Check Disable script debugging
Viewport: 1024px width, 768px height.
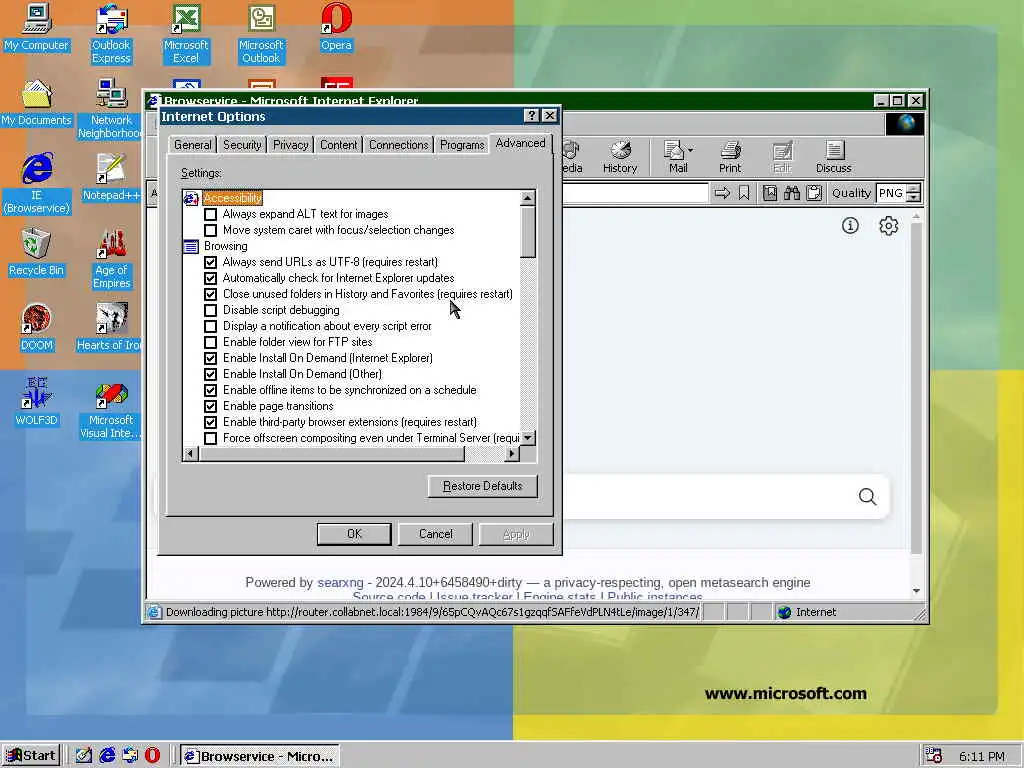pyautogui.click(x=210, y=310)
